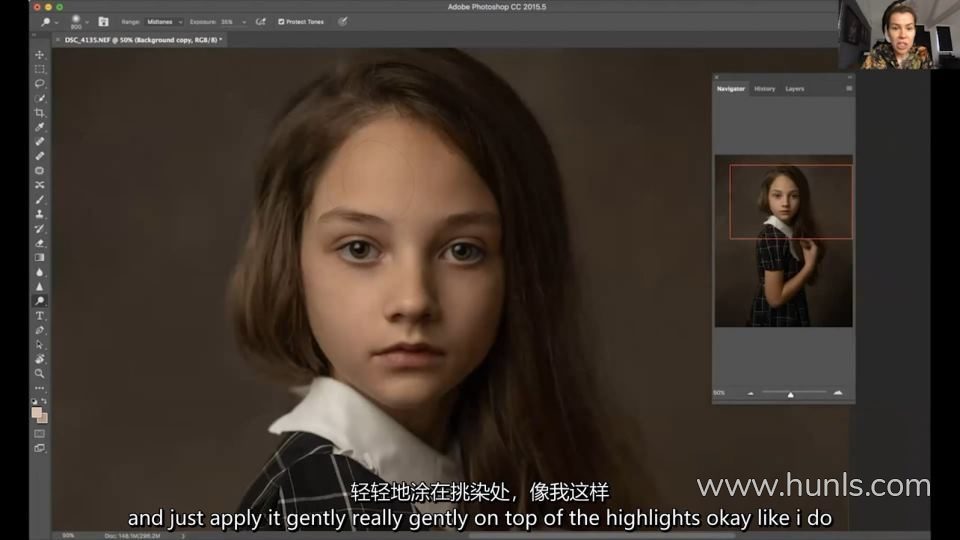960x540 pixels.
Task: Select the Gradient tool
Action: (40, 258)
